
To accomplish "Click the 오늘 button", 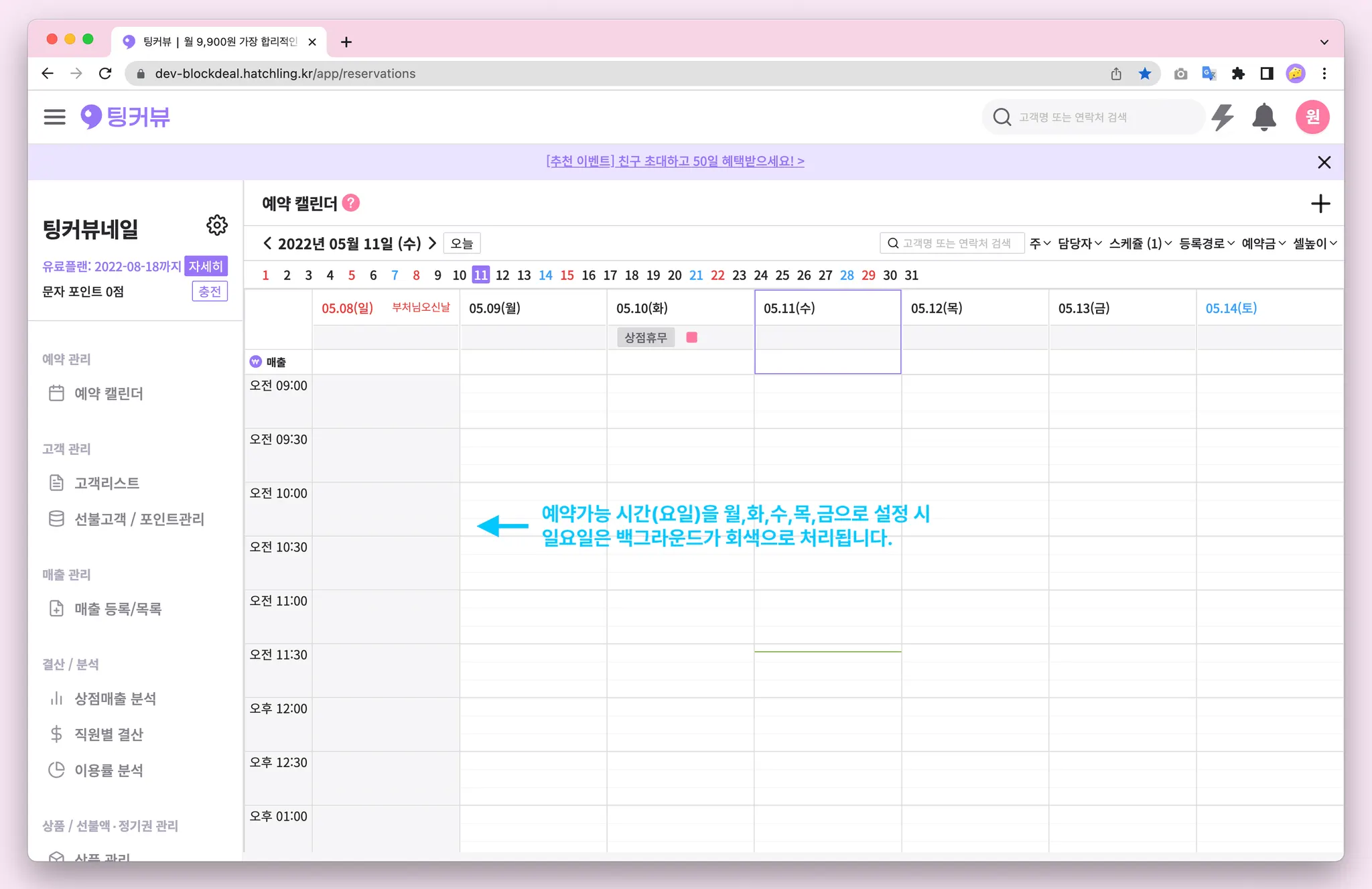I will [462, 243].
